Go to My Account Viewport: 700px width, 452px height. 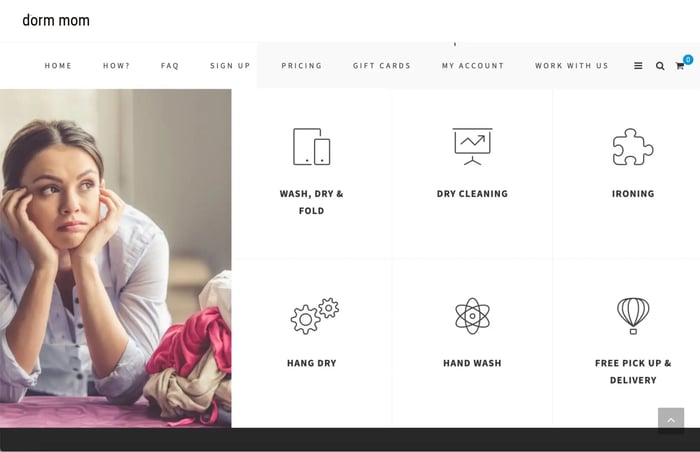coord(473,66)
